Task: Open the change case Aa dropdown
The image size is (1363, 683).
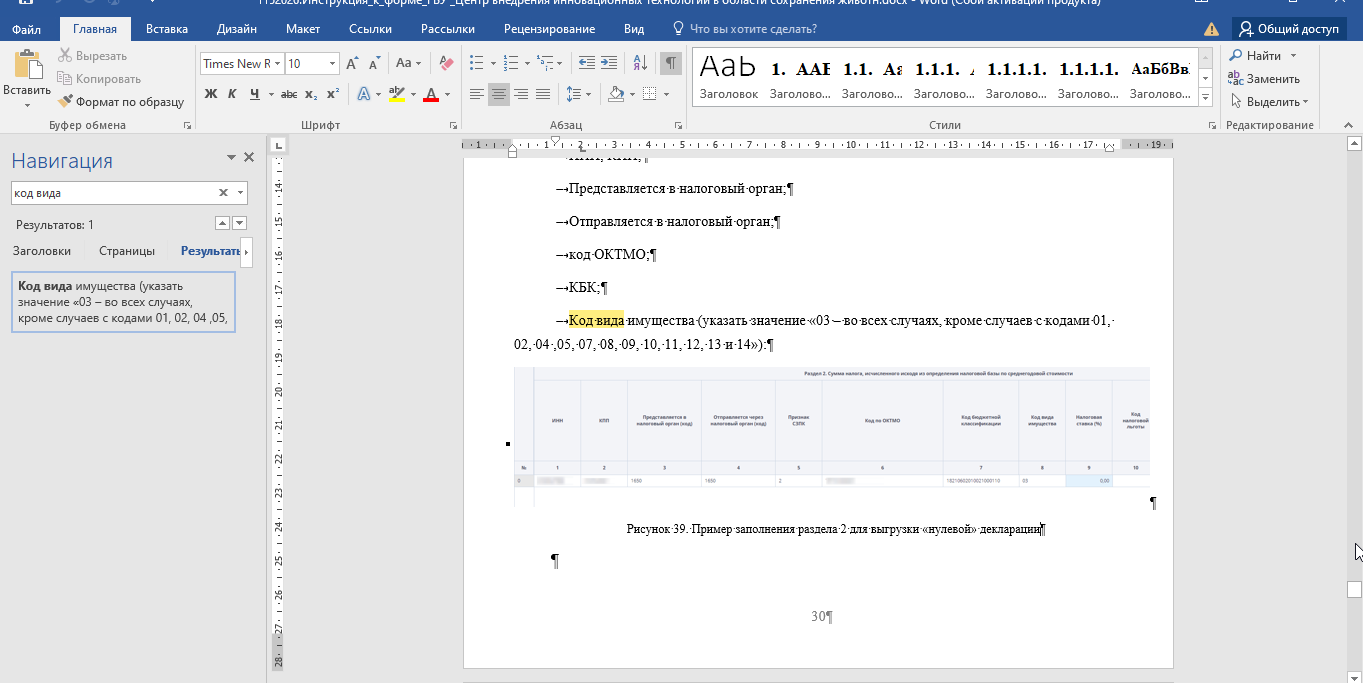Action: click(409, 63)
